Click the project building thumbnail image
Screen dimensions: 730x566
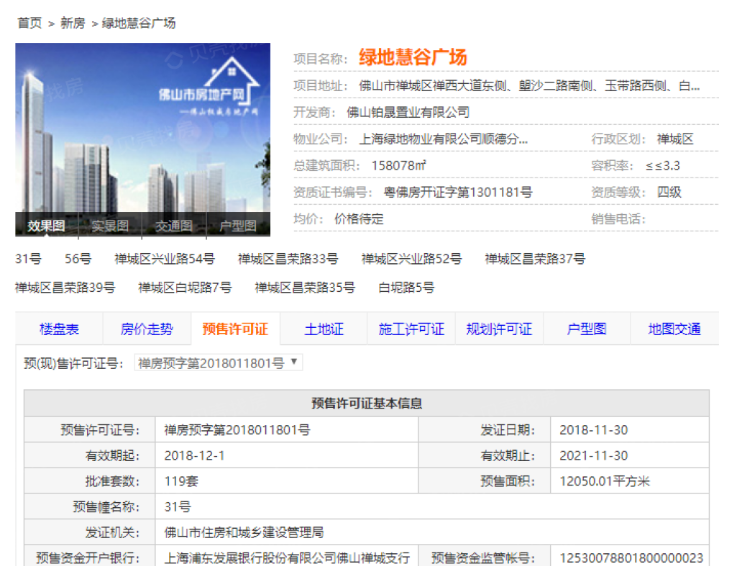[142, 128]
